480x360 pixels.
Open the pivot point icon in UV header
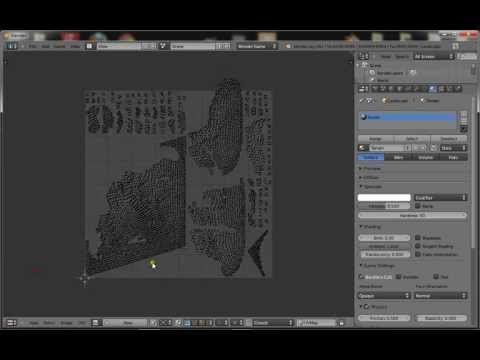pos(165,323)
